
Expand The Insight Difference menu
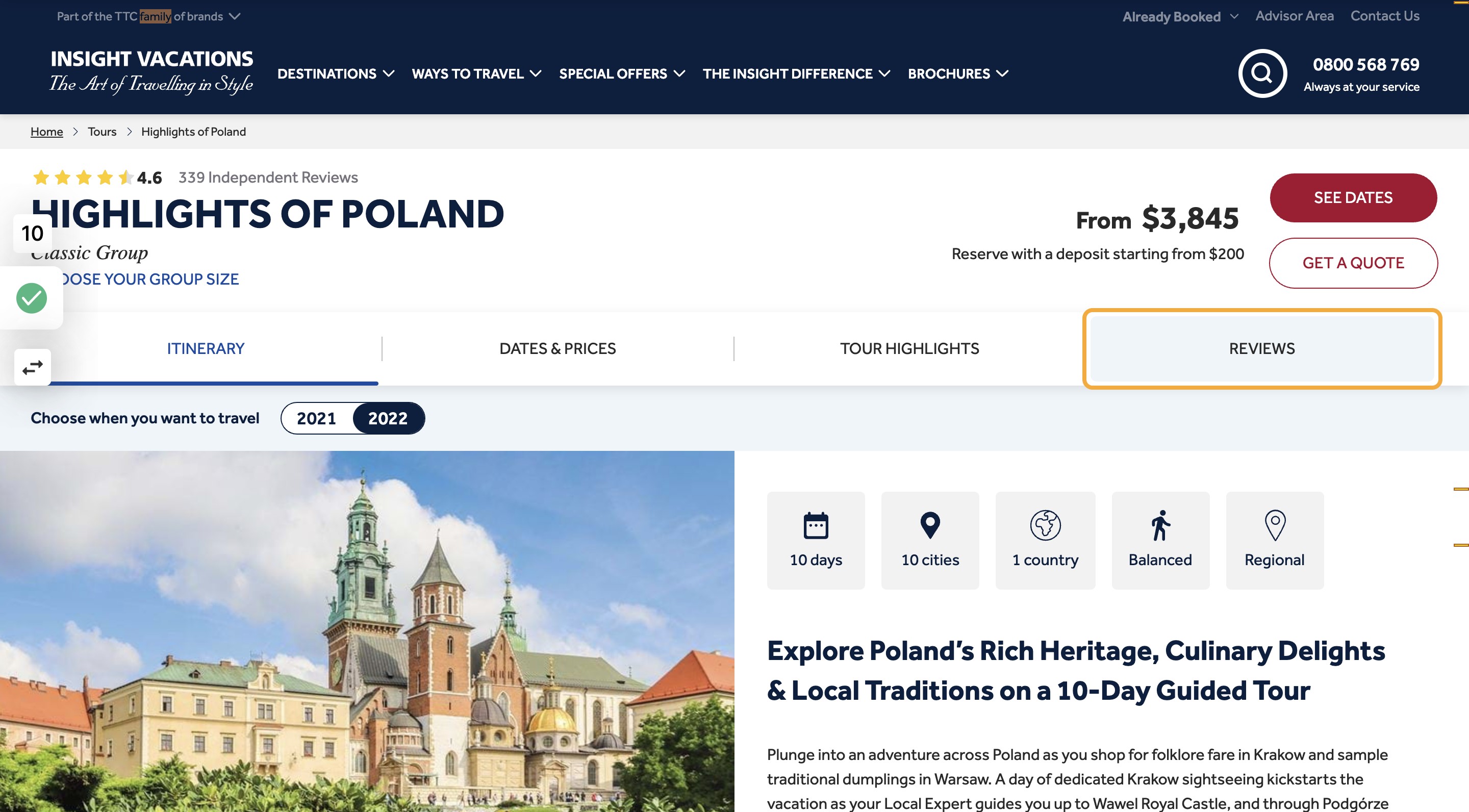pos(796,73)
